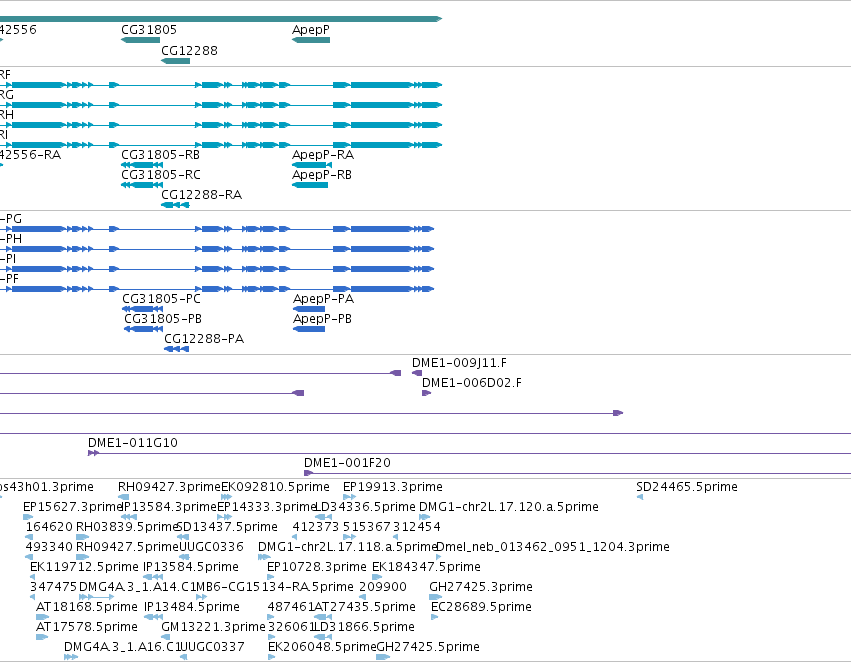Click EST AT27435.5prime

tap(365, 607)
